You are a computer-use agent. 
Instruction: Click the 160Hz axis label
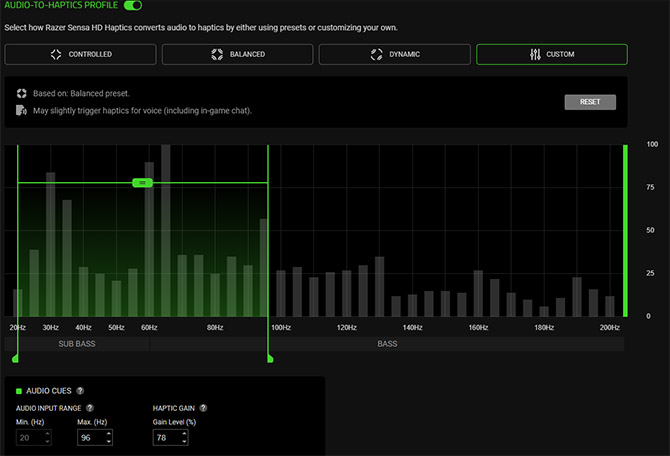pyautogui.click(x=478, y=327)
